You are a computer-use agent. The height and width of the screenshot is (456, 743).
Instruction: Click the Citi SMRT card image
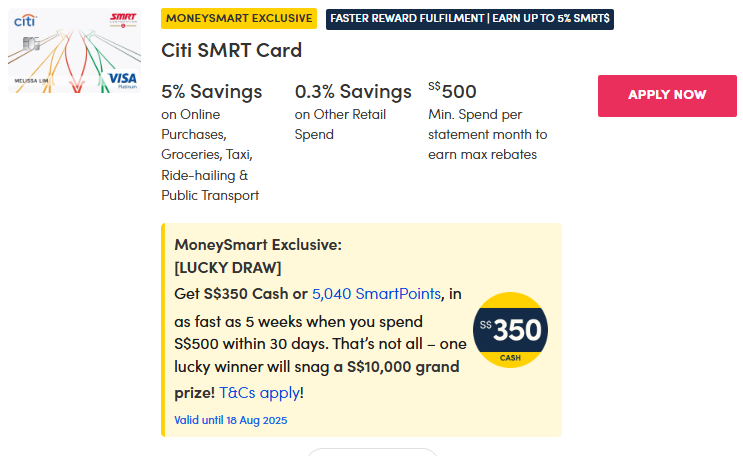[x=76, y=52]
